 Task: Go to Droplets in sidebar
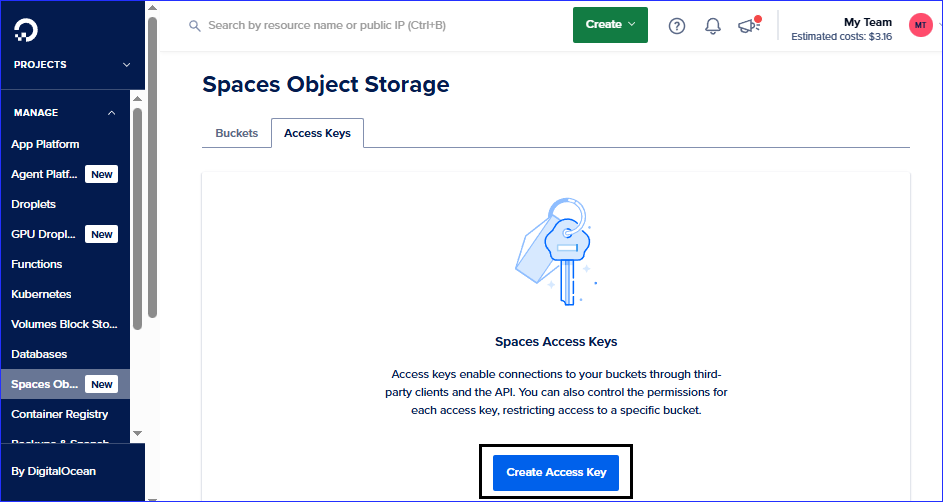pyautogui.click(x=33, y=204)
